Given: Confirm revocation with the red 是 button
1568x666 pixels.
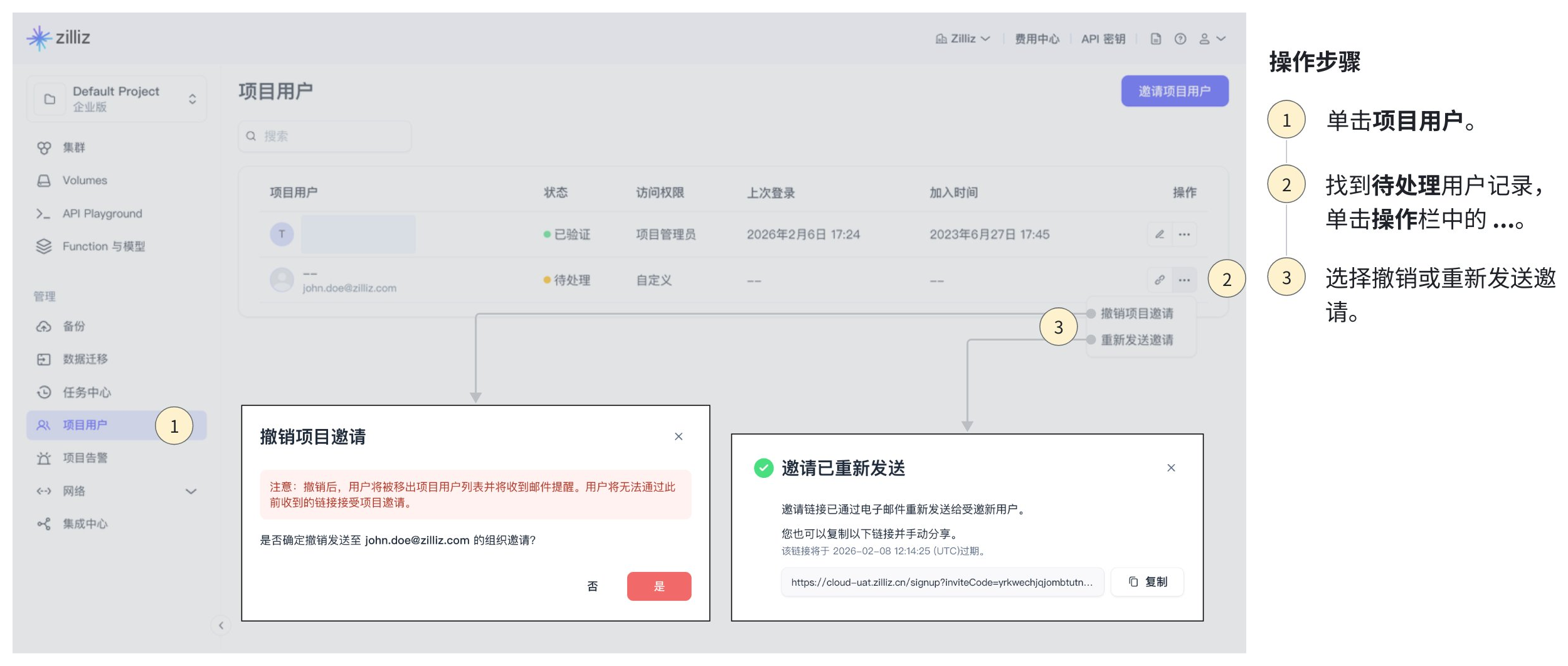Looking at the screenshot, I should pos(659,586).
